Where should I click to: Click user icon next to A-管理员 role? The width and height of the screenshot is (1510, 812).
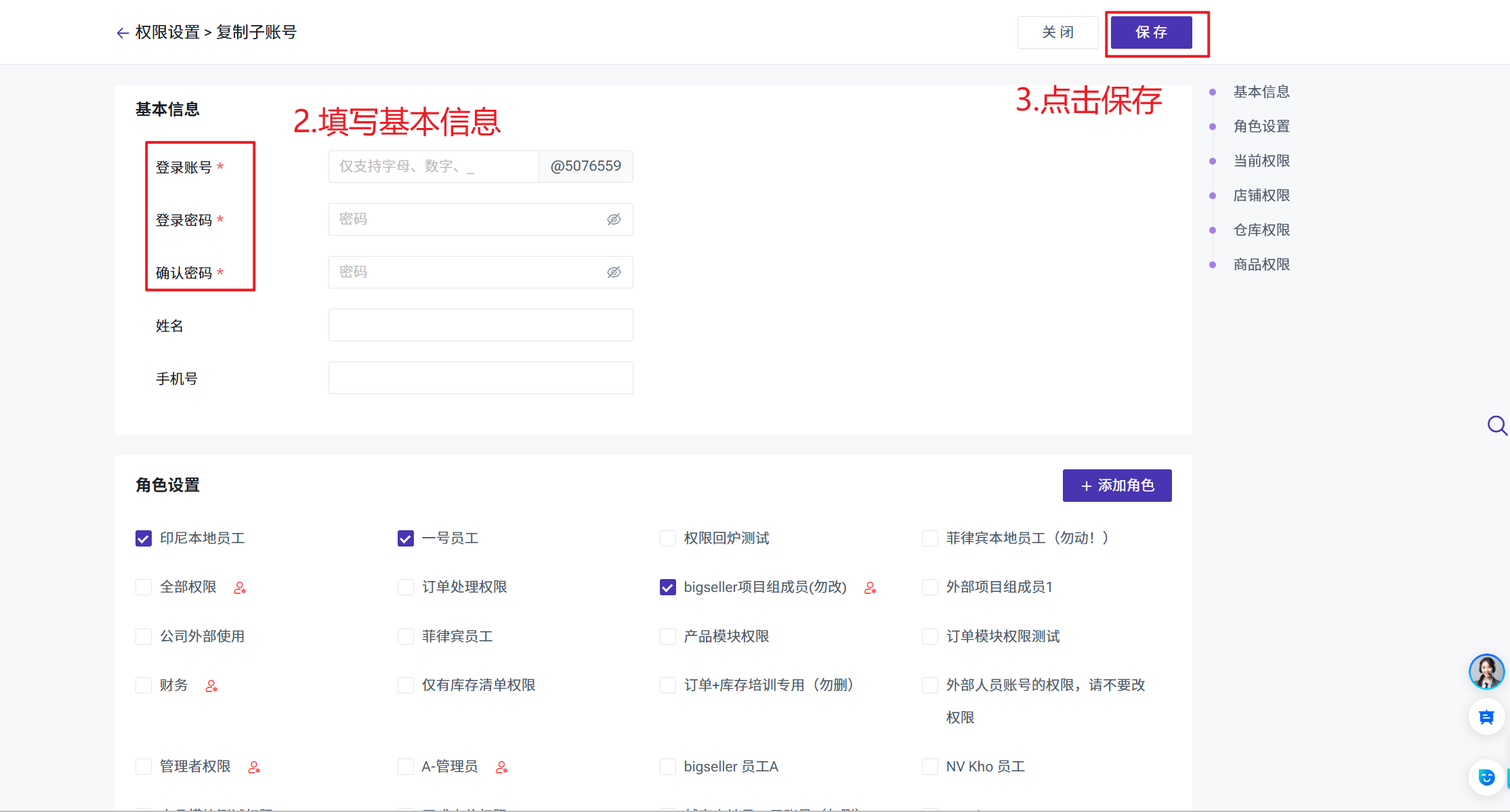click(x=501, y=767)
